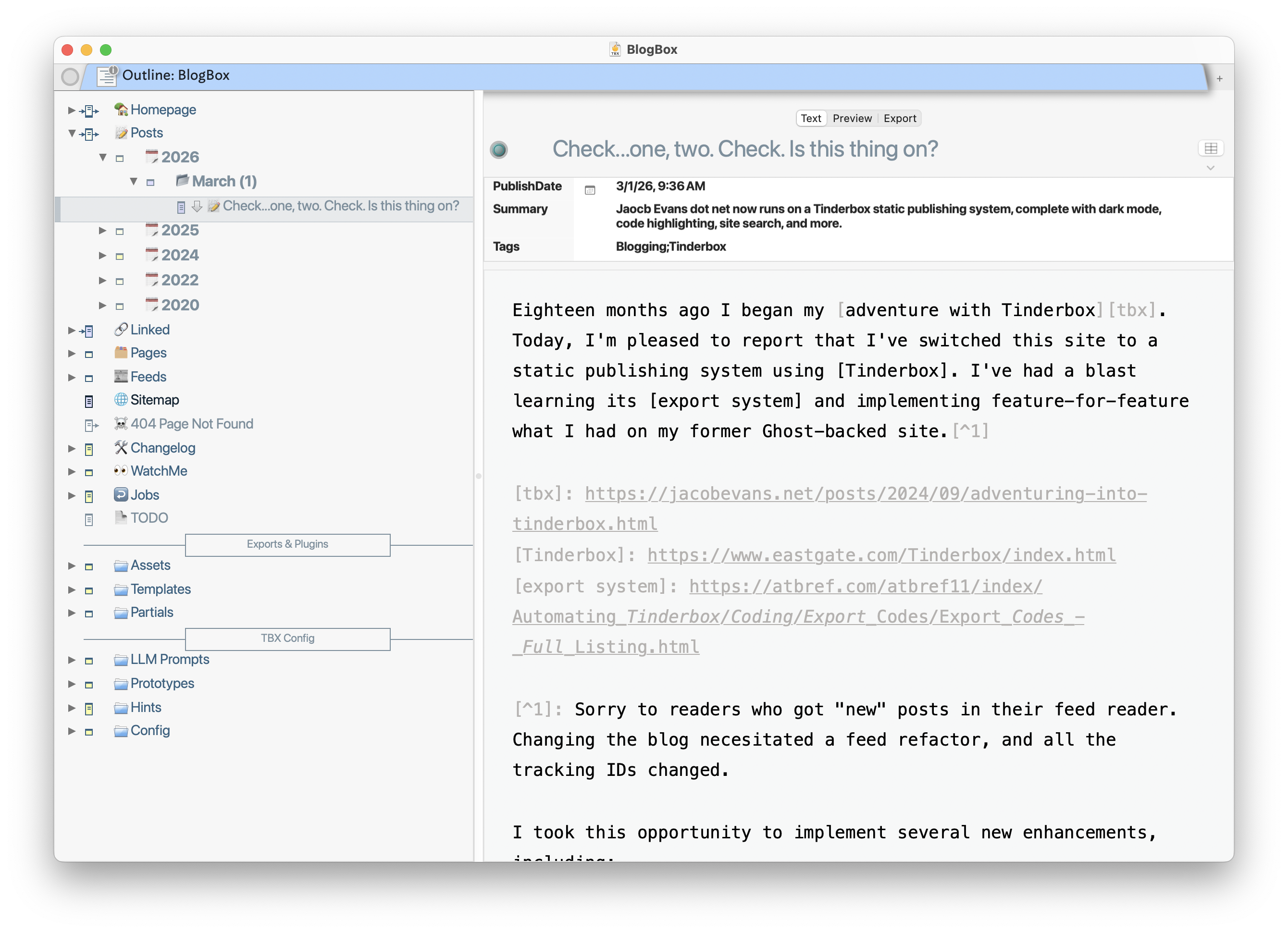The height and width of the screenshot is (933, 1288).
Task: Select the TODO note in outline
Action: (x=149, y=518)
